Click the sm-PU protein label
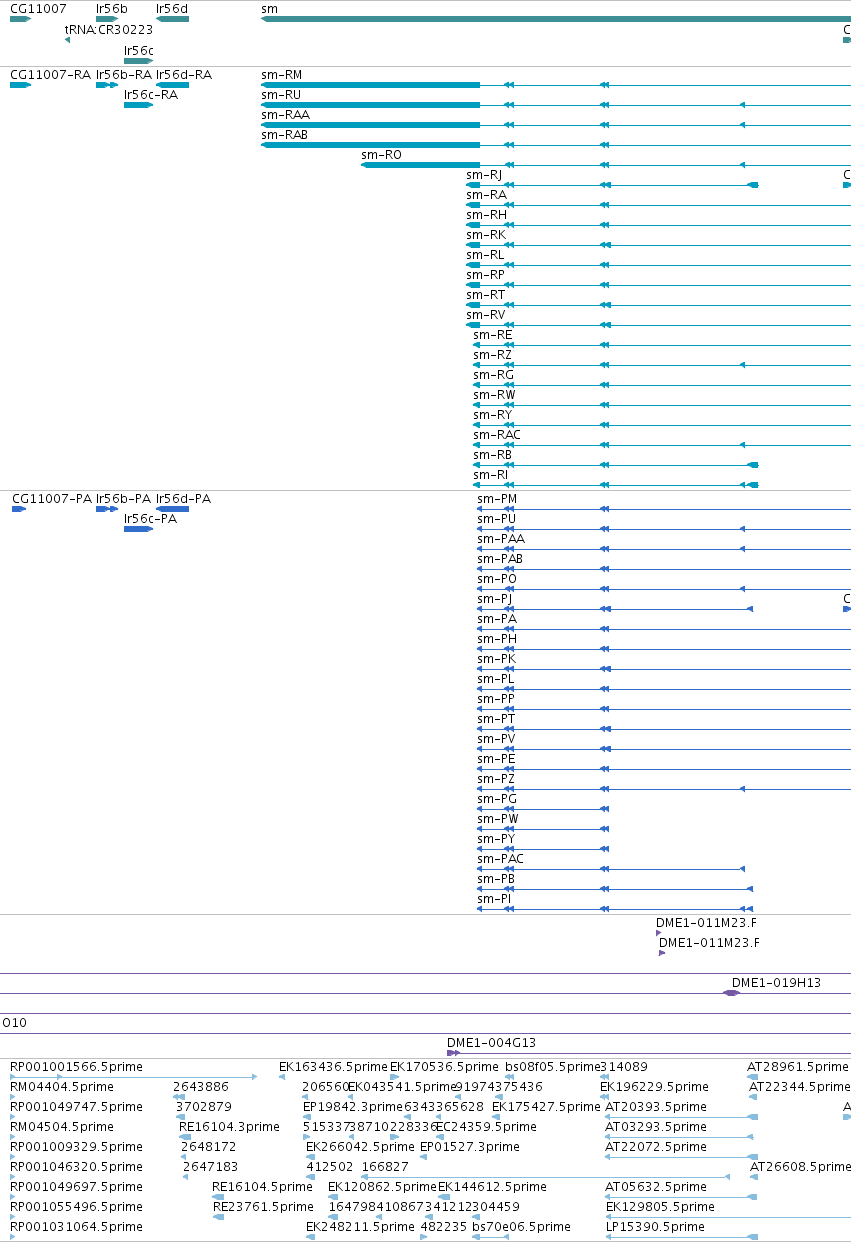 tap(496, 519)
